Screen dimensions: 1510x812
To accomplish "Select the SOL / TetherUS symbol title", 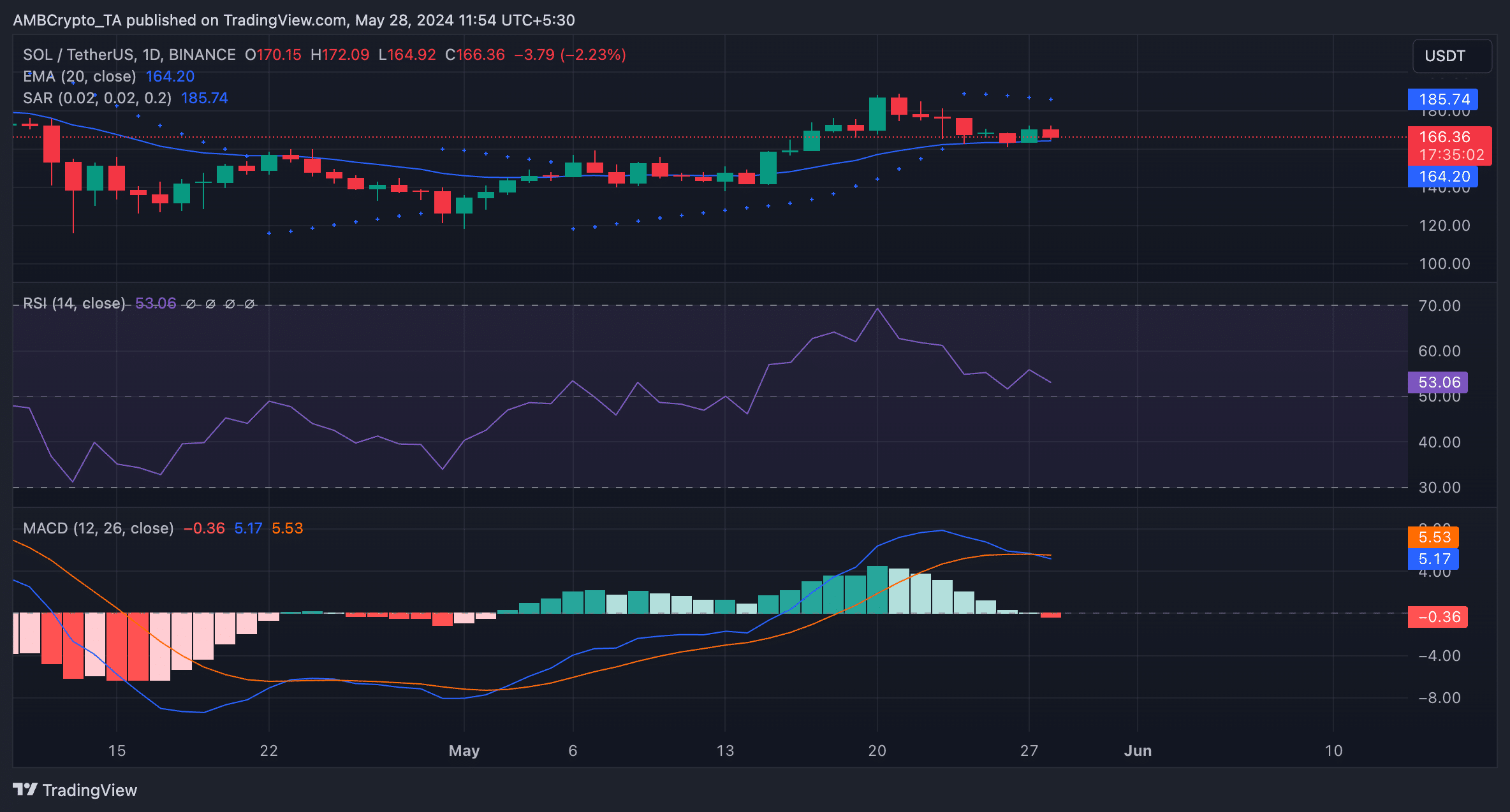I will click(129, 55).
